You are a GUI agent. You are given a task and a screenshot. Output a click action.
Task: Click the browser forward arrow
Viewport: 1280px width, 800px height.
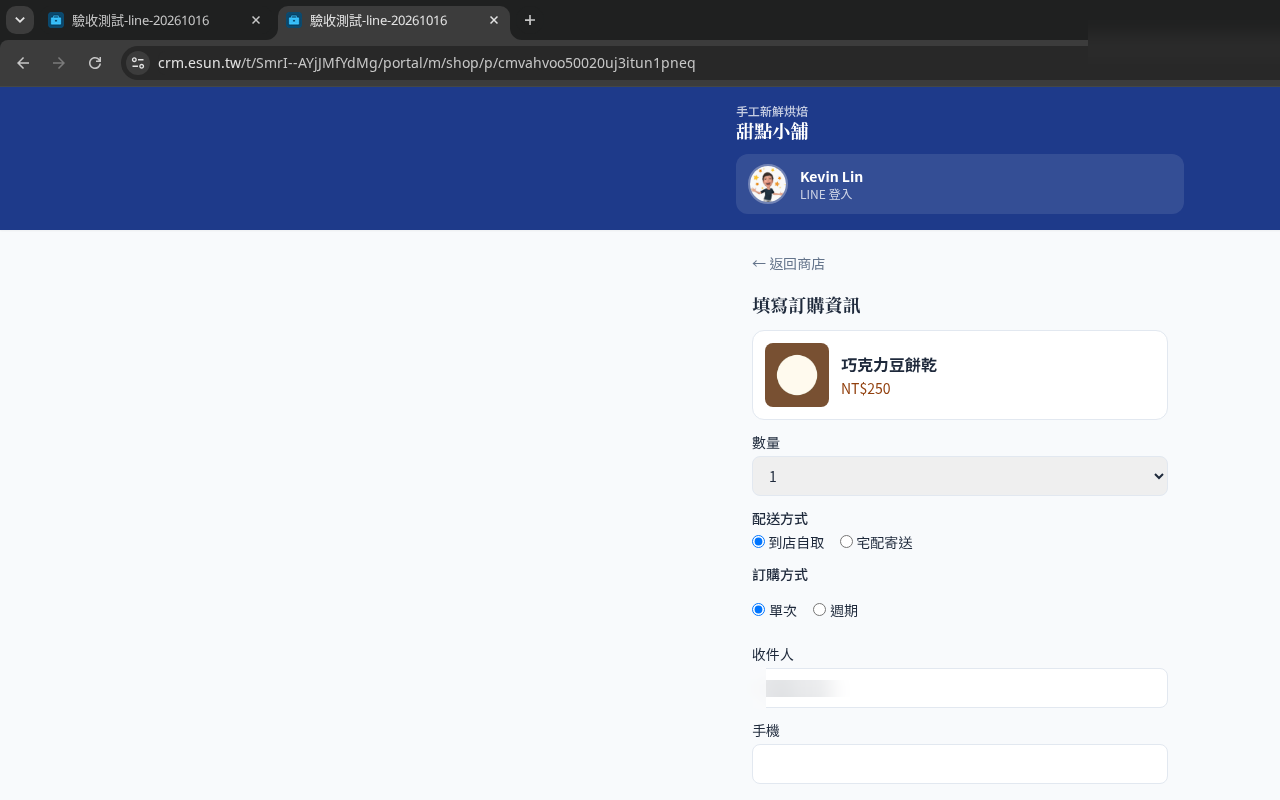[x=59, y=63]
